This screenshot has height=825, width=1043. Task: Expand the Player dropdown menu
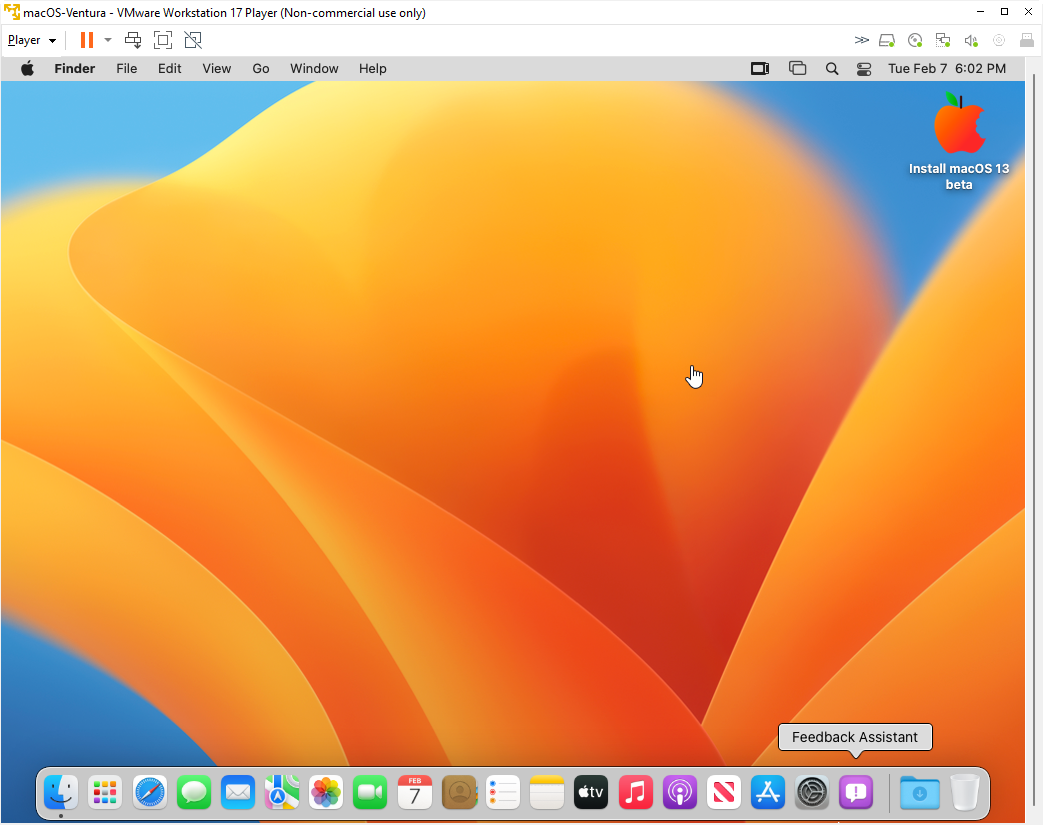(31, 40)
